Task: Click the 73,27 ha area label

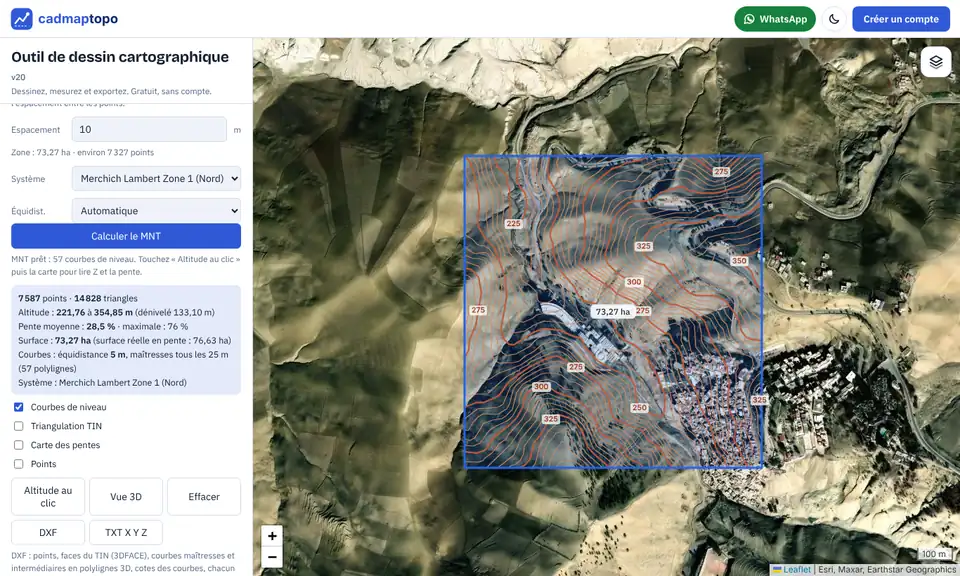Action: [613, 312]
